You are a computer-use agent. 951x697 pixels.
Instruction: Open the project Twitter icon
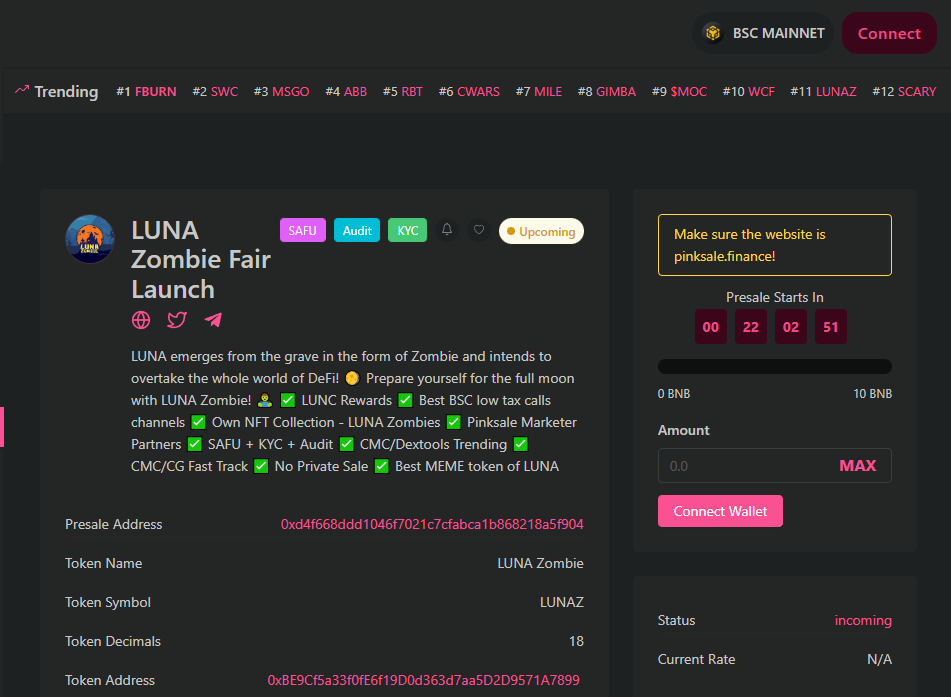[x=176, y=320]
